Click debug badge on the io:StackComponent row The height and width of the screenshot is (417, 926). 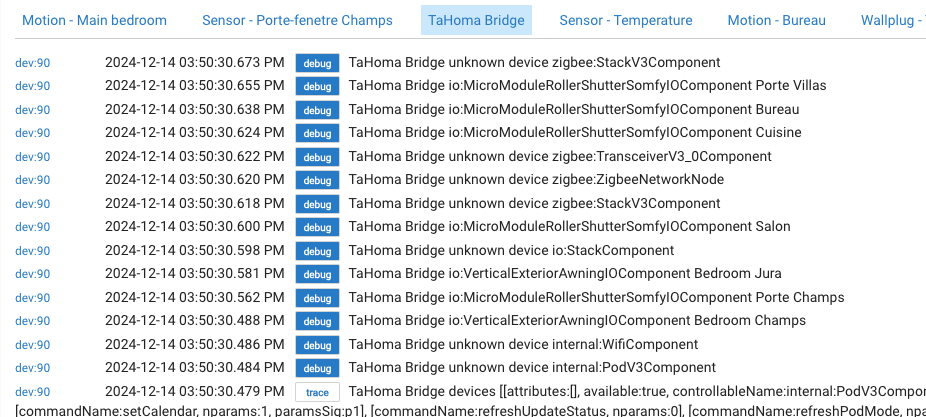317,251
